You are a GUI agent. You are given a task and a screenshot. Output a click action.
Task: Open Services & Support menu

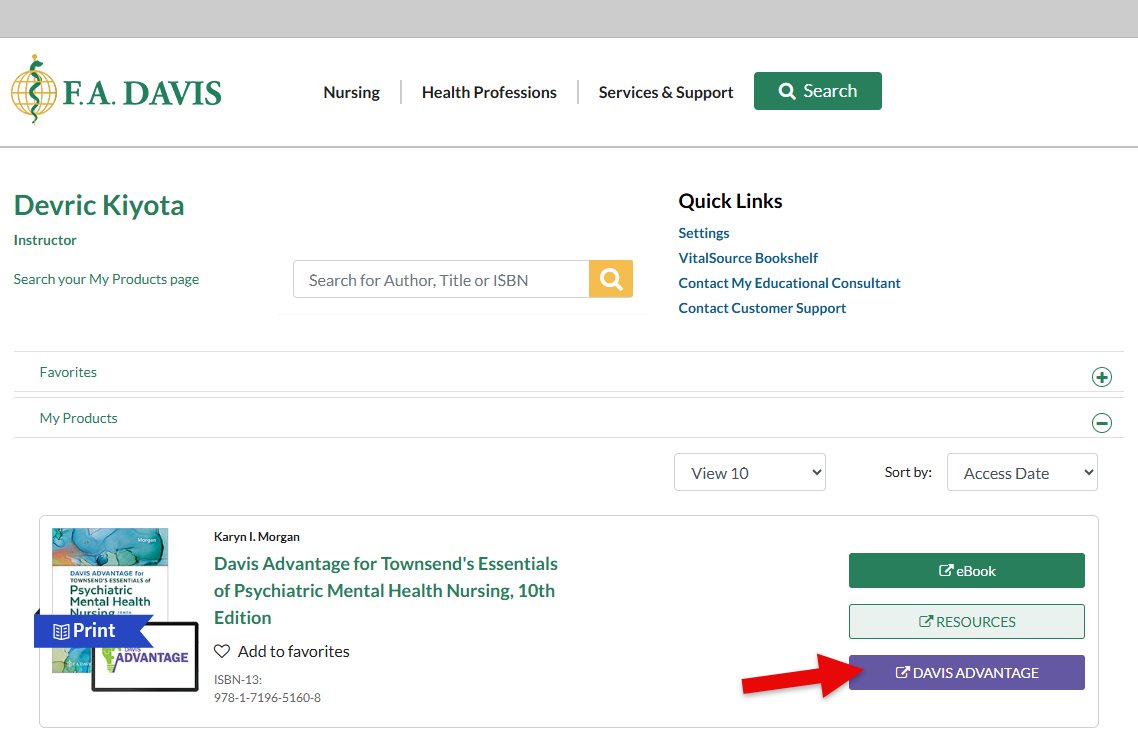click(666, 92)
